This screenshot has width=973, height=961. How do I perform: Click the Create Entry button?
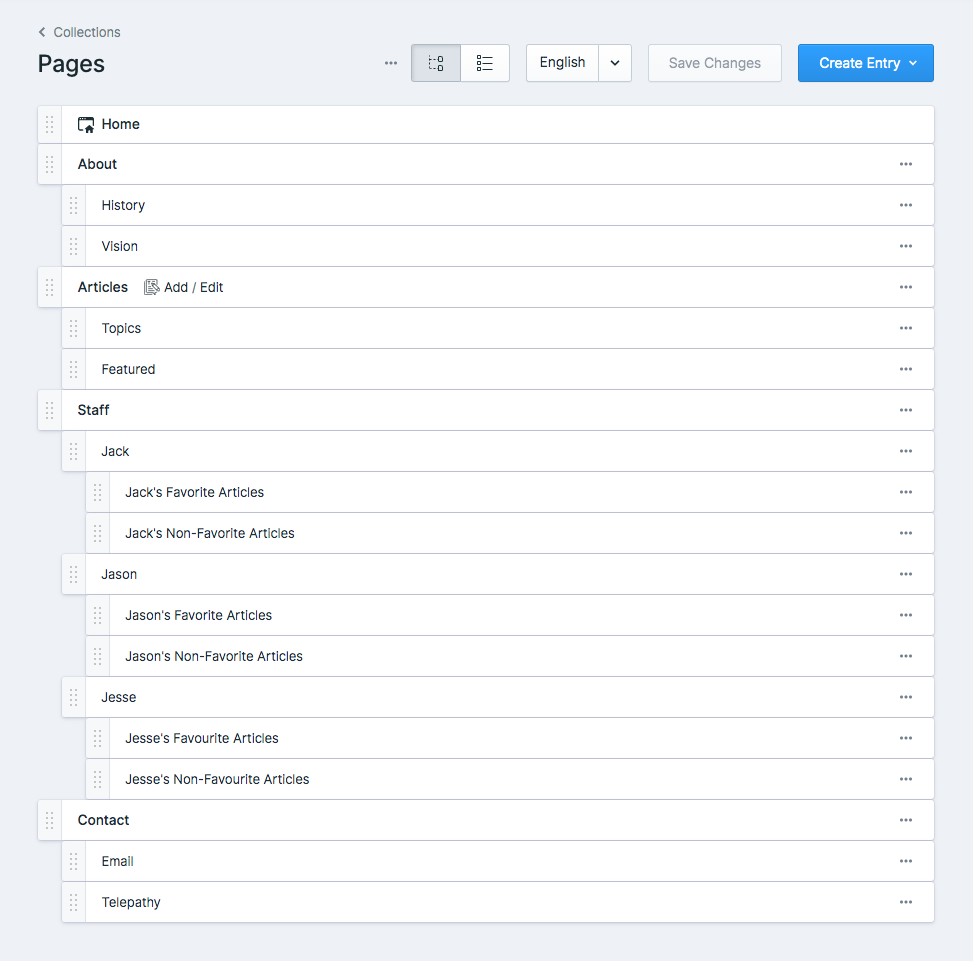[x=857, y=62]
